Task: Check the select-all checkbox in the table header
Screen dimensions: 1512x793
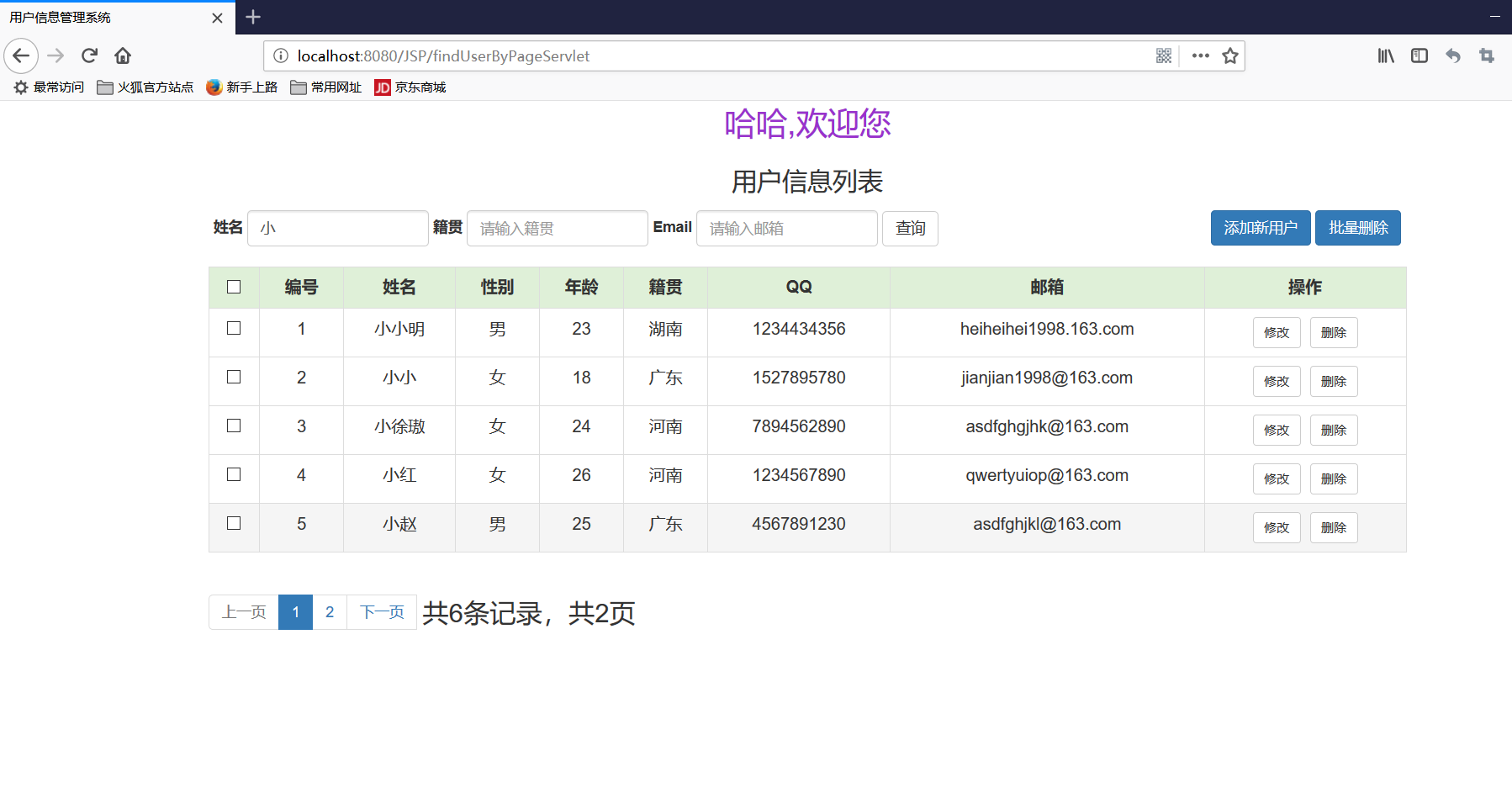Action: 233,287
